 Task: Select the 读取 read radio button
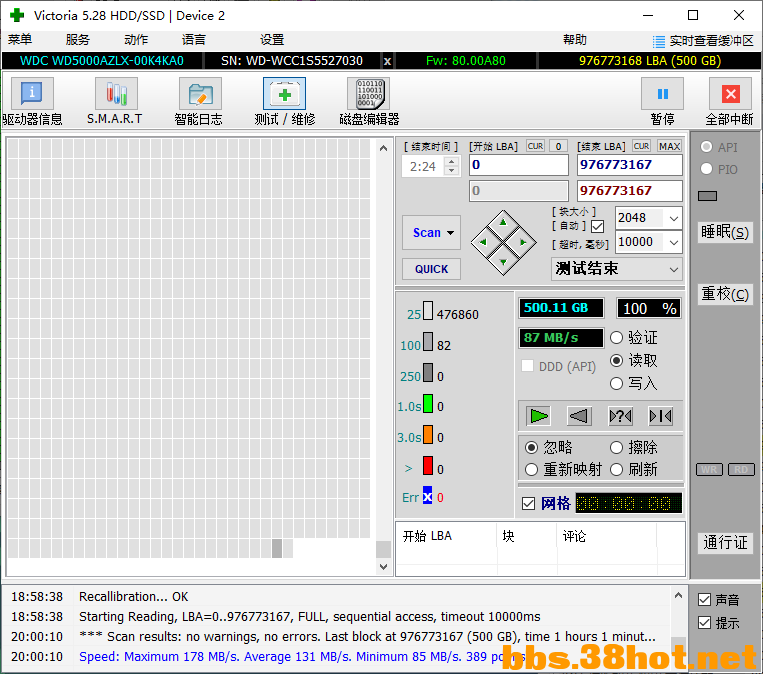pyautogui.click(x=616, y=361)
